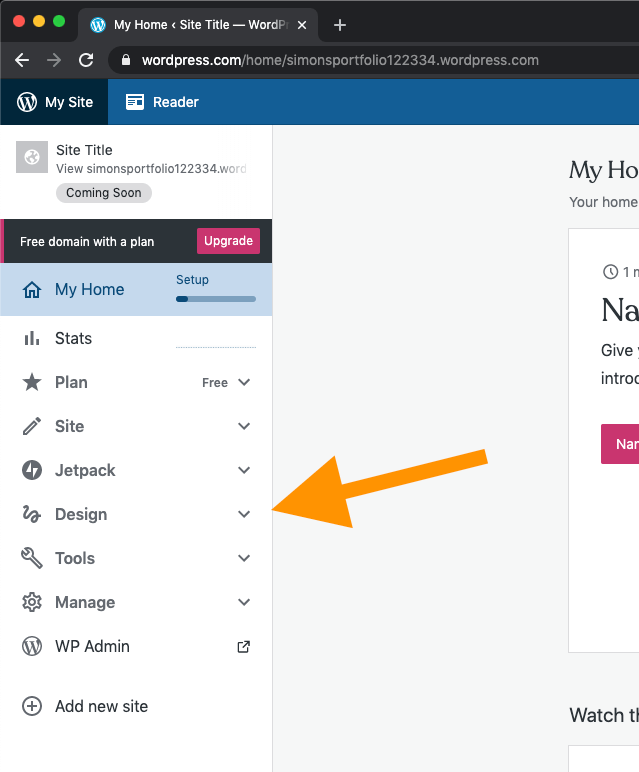639x772 pixels.
Task: Open the Reader icon in top bar
Action: (135, 102)
